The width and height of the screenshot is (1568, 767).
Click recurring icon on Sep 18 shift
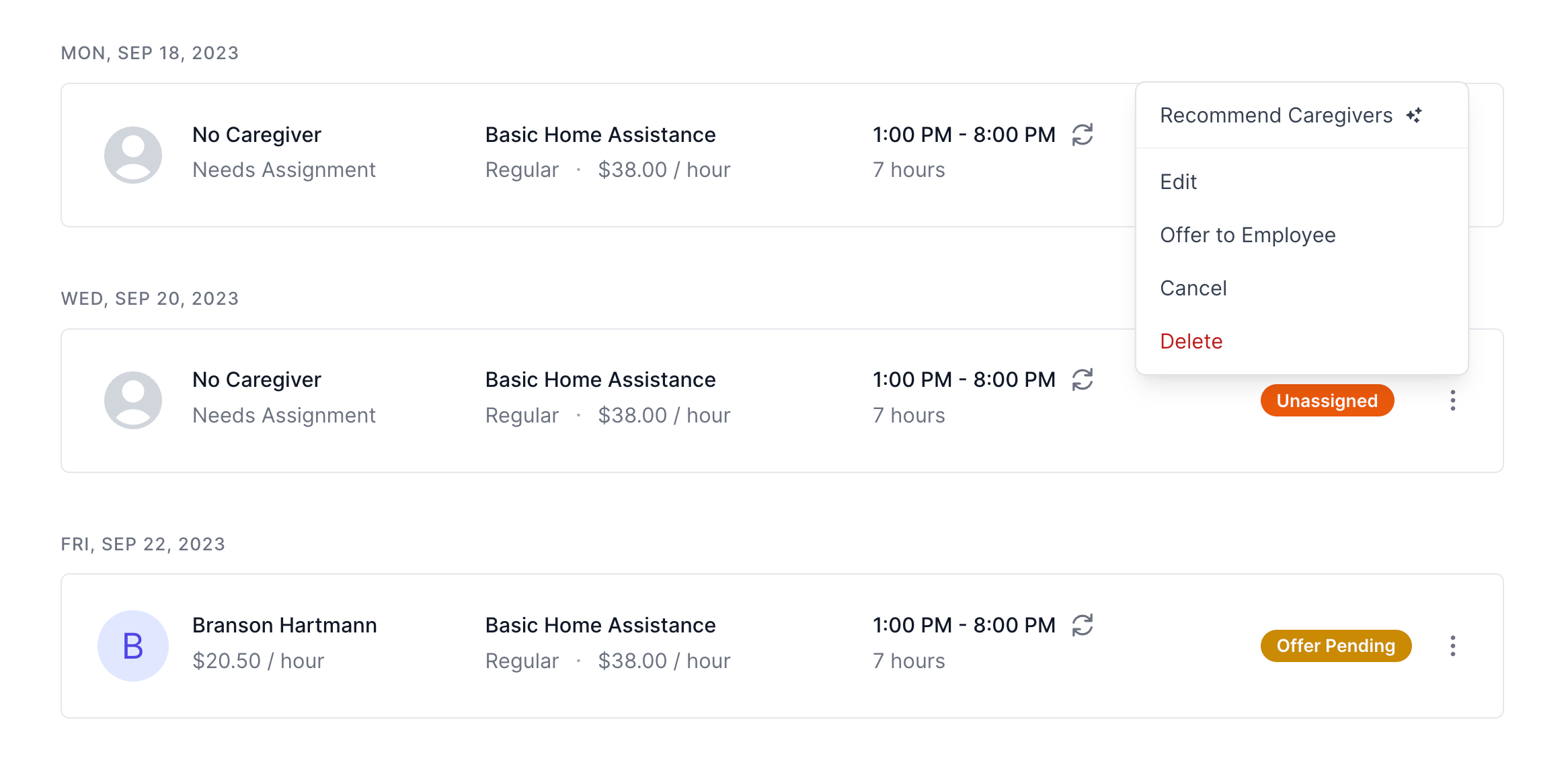pyautogui.click(x=1083, y=135)
